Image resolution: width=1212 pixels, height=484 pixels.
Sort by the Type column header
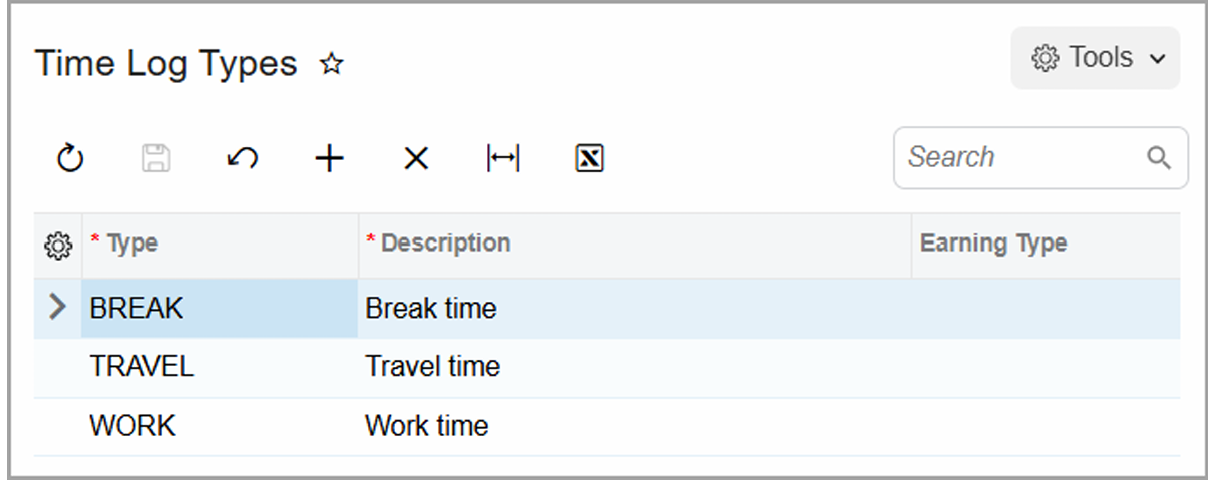132,244
